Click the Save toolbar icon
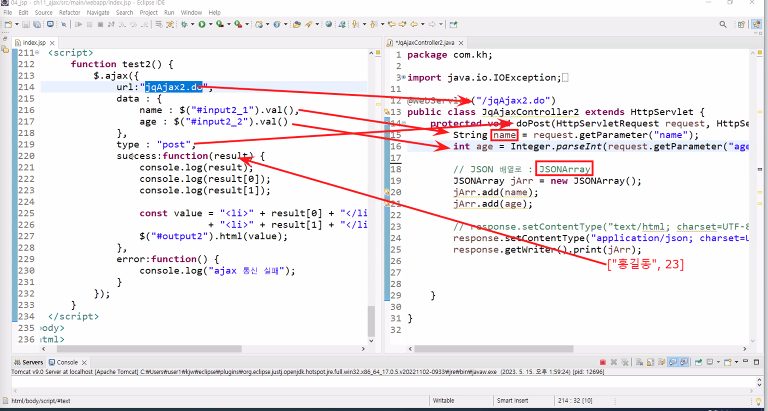Viewport: 768px width, 411px height. tap(25, 24)
